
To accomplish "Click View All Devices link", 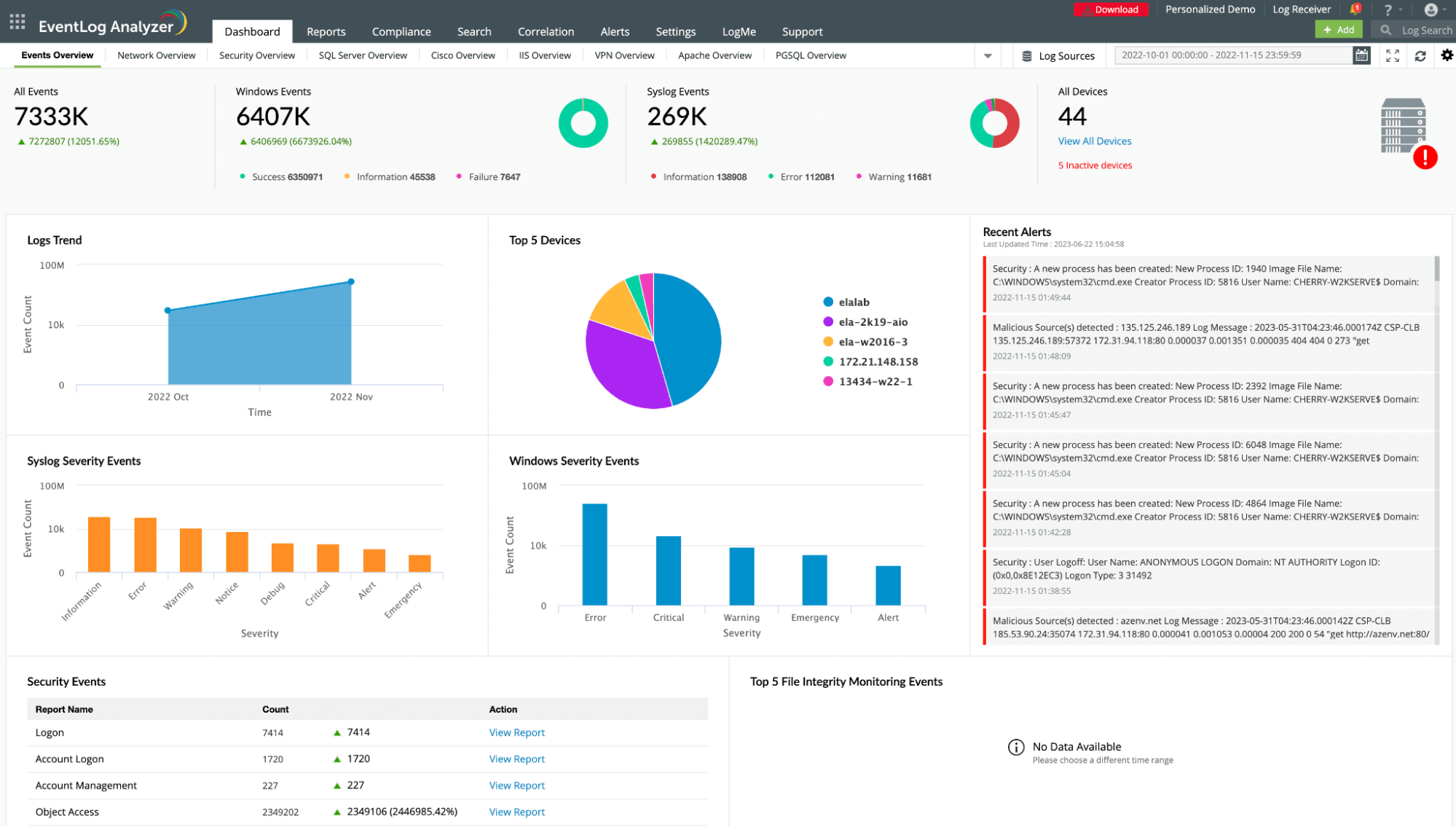I will [1094, 141].
